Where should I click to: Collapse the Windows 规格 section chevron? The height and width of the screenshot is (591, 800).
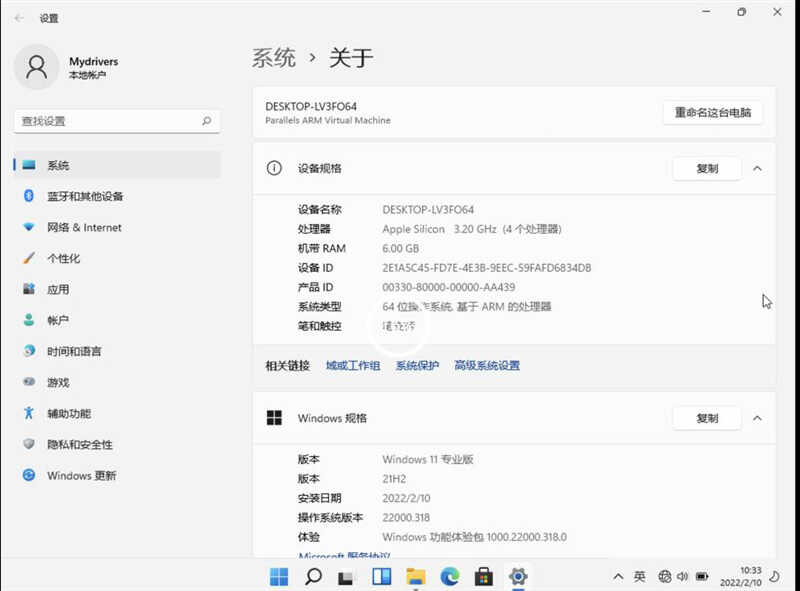(757, 418)
